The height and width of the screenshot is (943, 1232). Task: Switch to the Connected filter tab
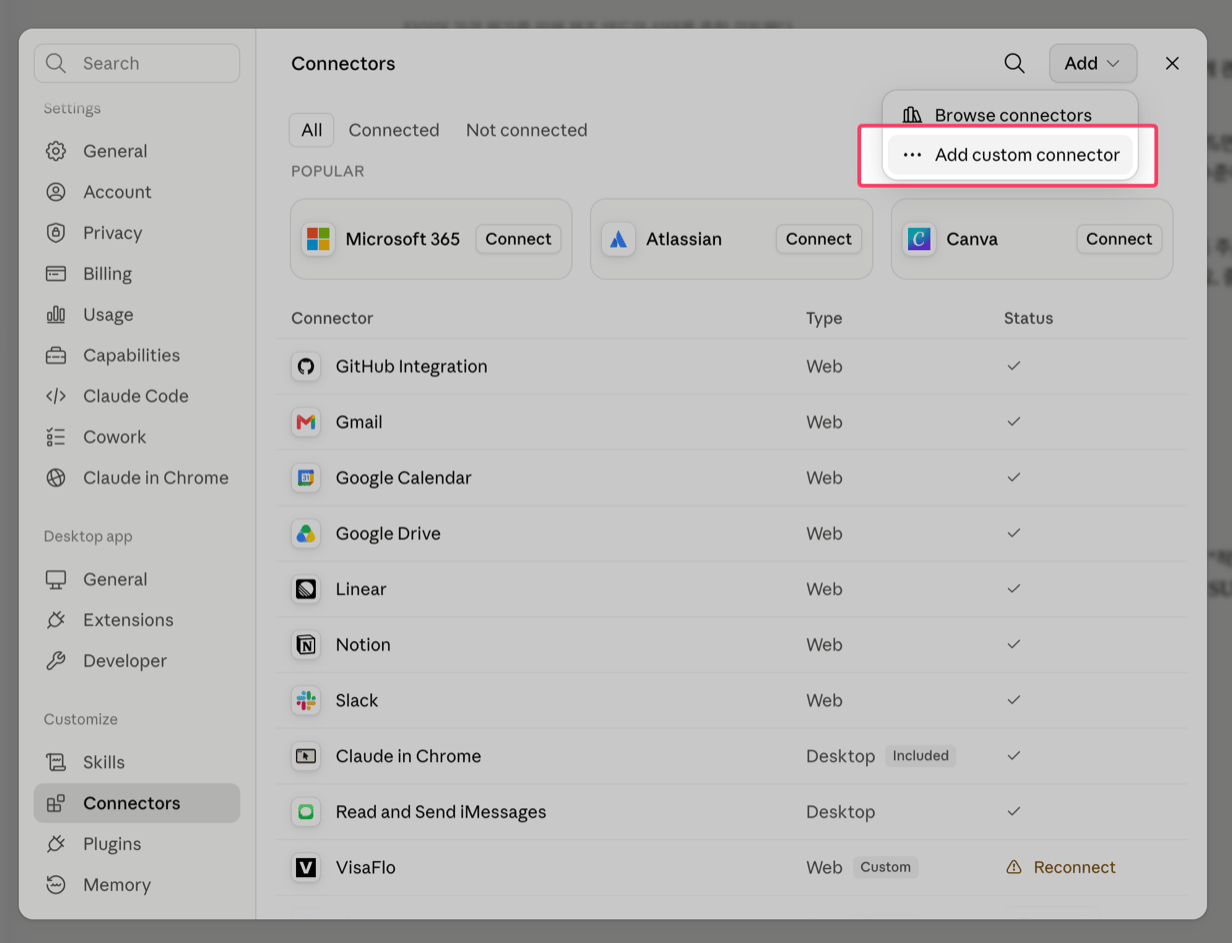[x=394, y=130]
